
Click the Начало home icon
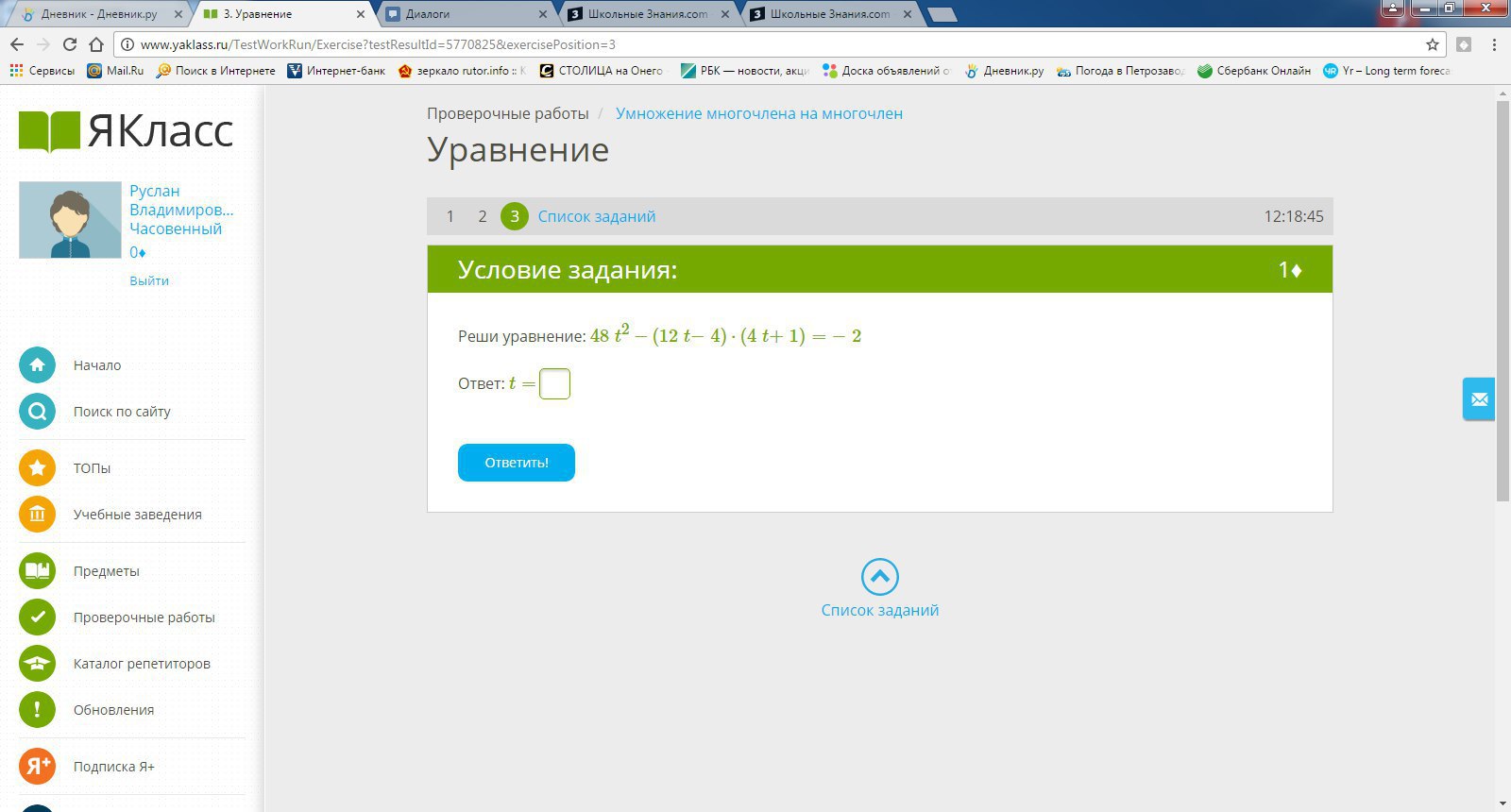pos(37,365)
